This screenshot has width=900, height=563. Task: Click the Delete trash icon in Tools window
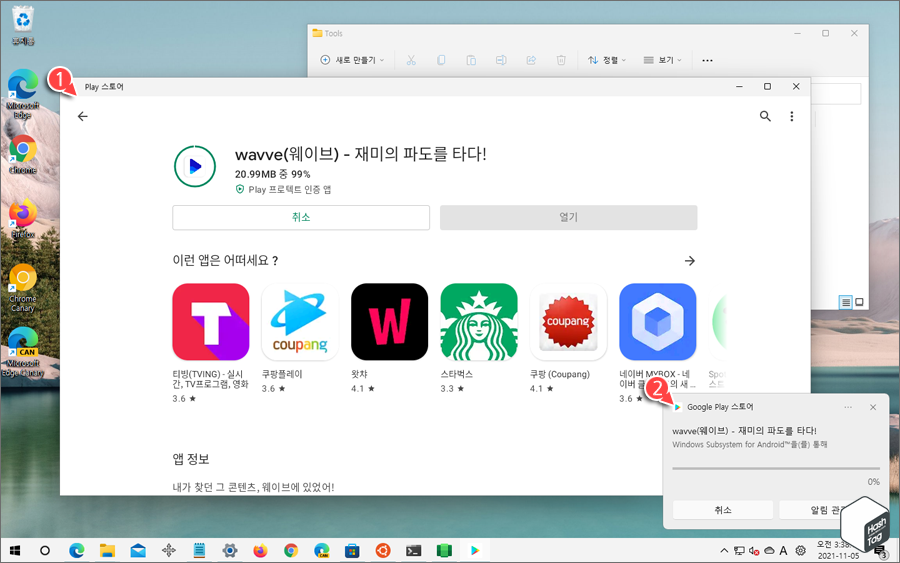point(561,60)
